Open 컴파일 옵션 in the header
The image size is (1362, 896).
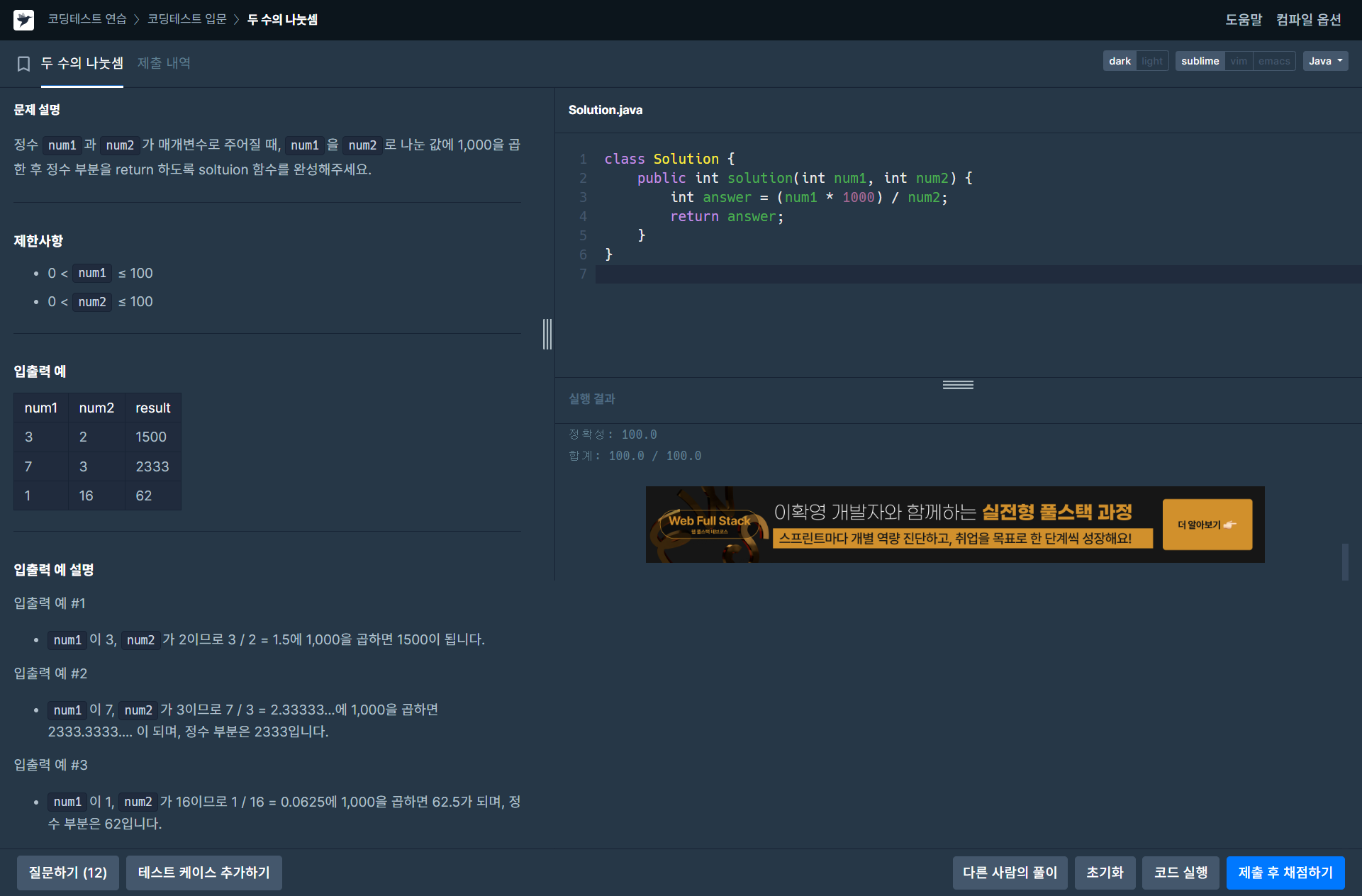[1308, 20]
